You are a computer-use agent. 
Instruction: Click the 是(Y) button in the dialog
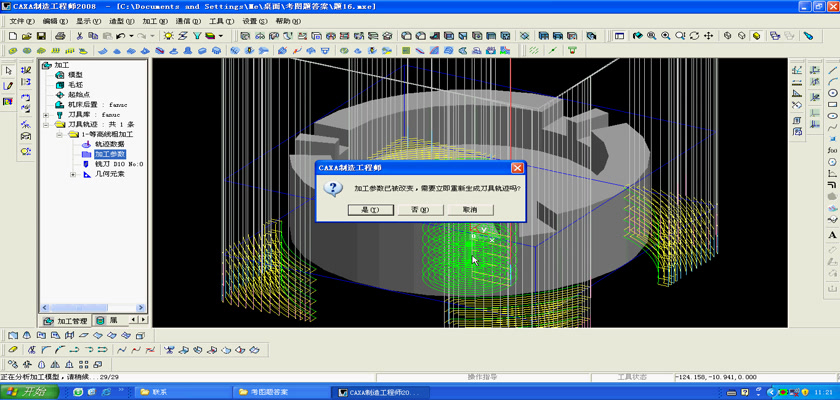[371, 210]
